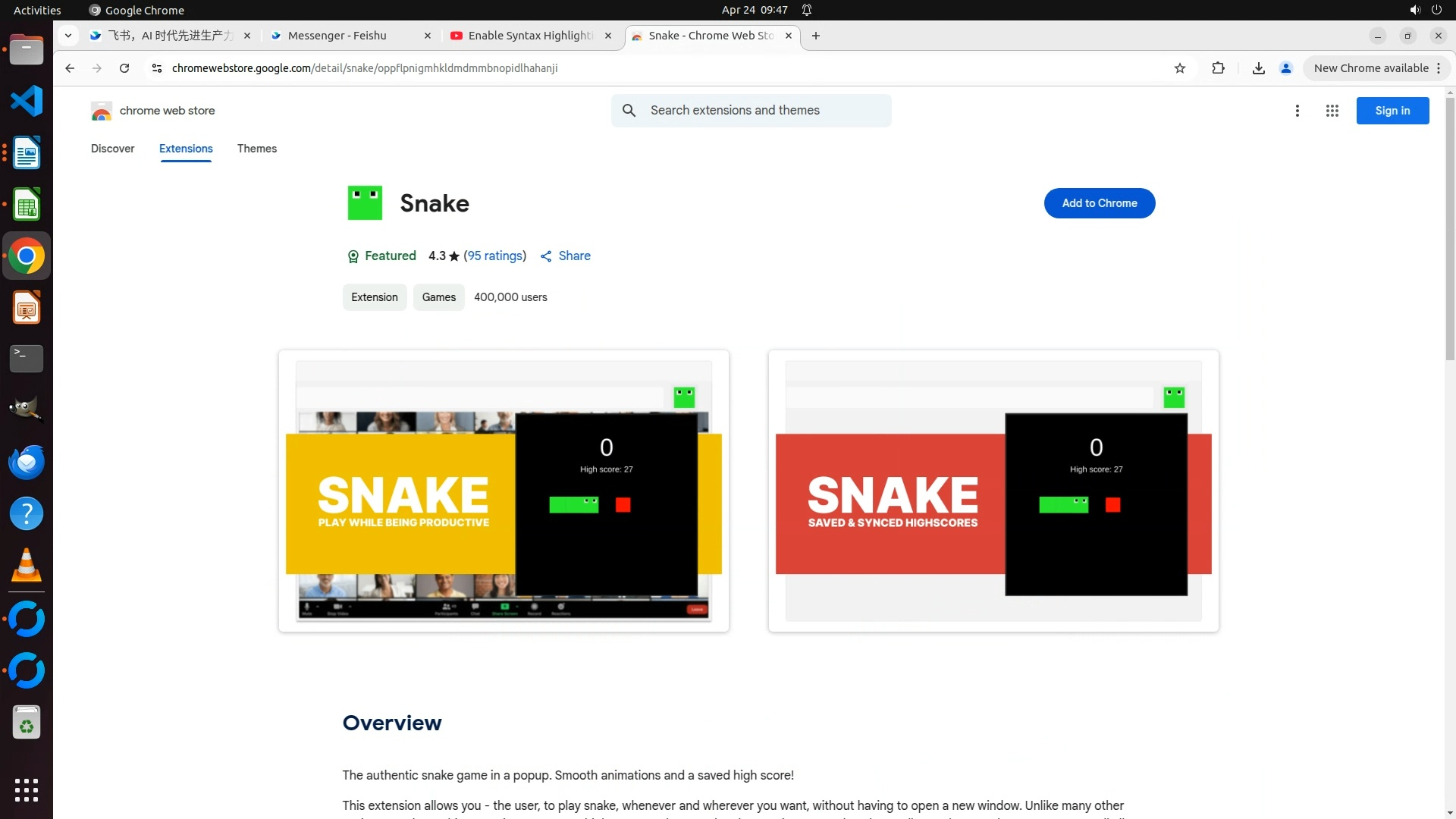Open the Chrome downloads icon

tap(1258, 68)
